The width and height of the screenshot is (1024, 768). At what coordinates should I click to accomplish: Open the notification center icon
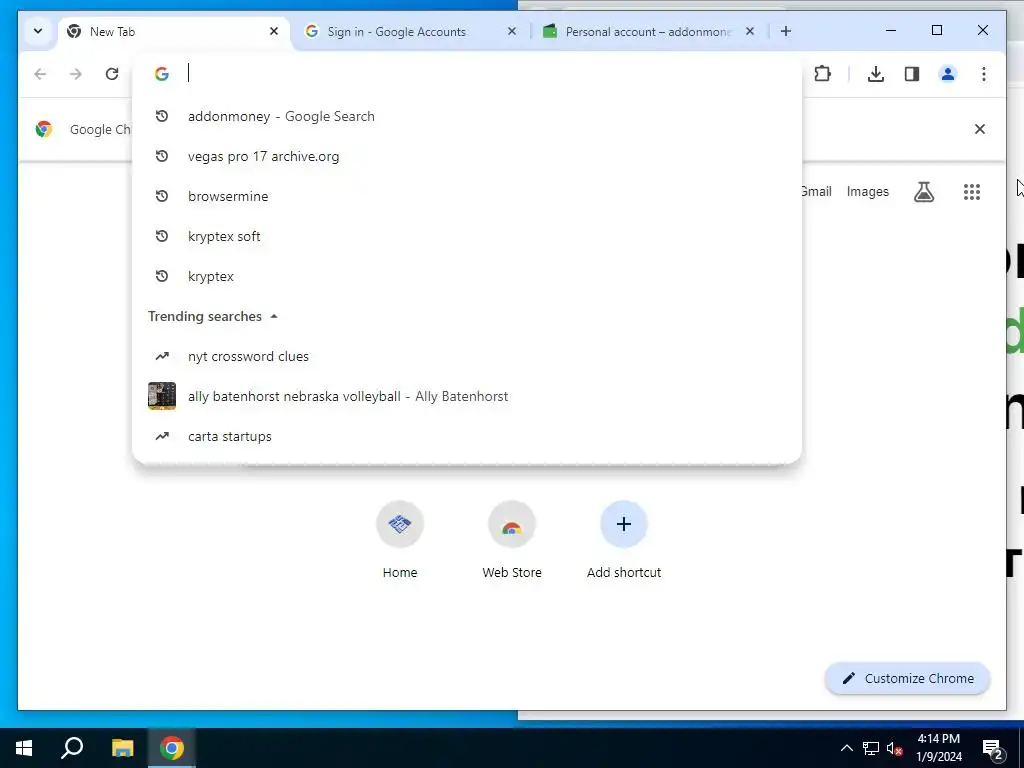pyautogui.click(x=993, y=748)
